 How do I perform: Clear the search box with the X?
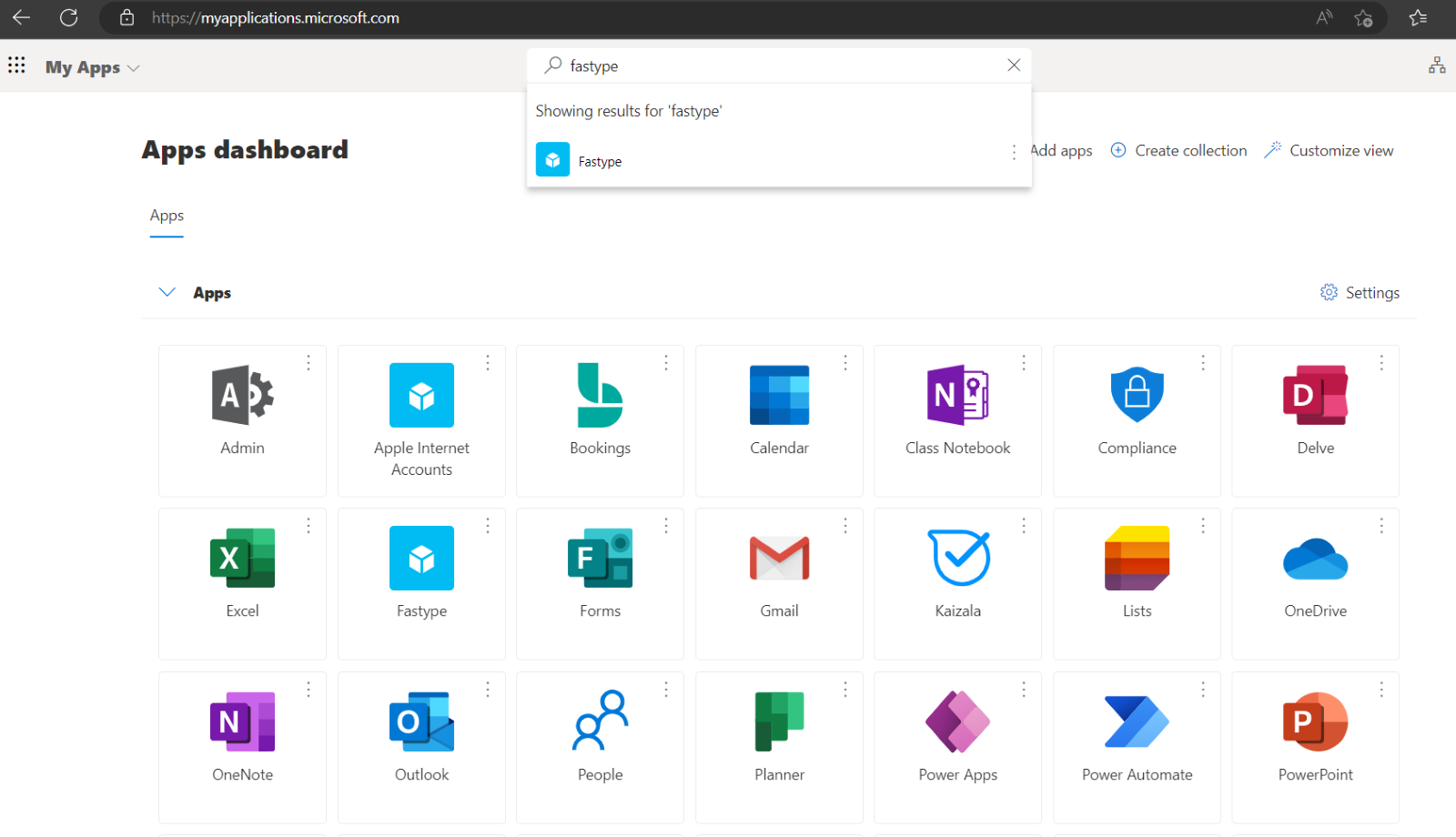[x=1014, y=66]
